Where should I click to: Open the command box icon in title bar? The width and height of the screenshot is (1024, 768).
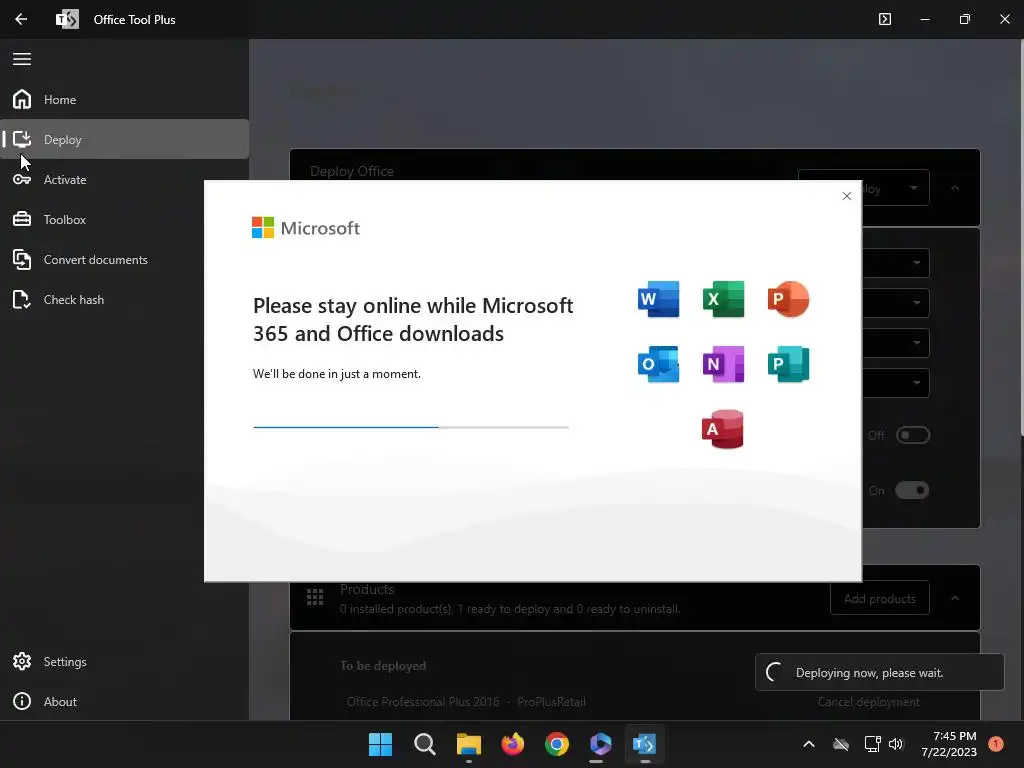click(884, 20)
